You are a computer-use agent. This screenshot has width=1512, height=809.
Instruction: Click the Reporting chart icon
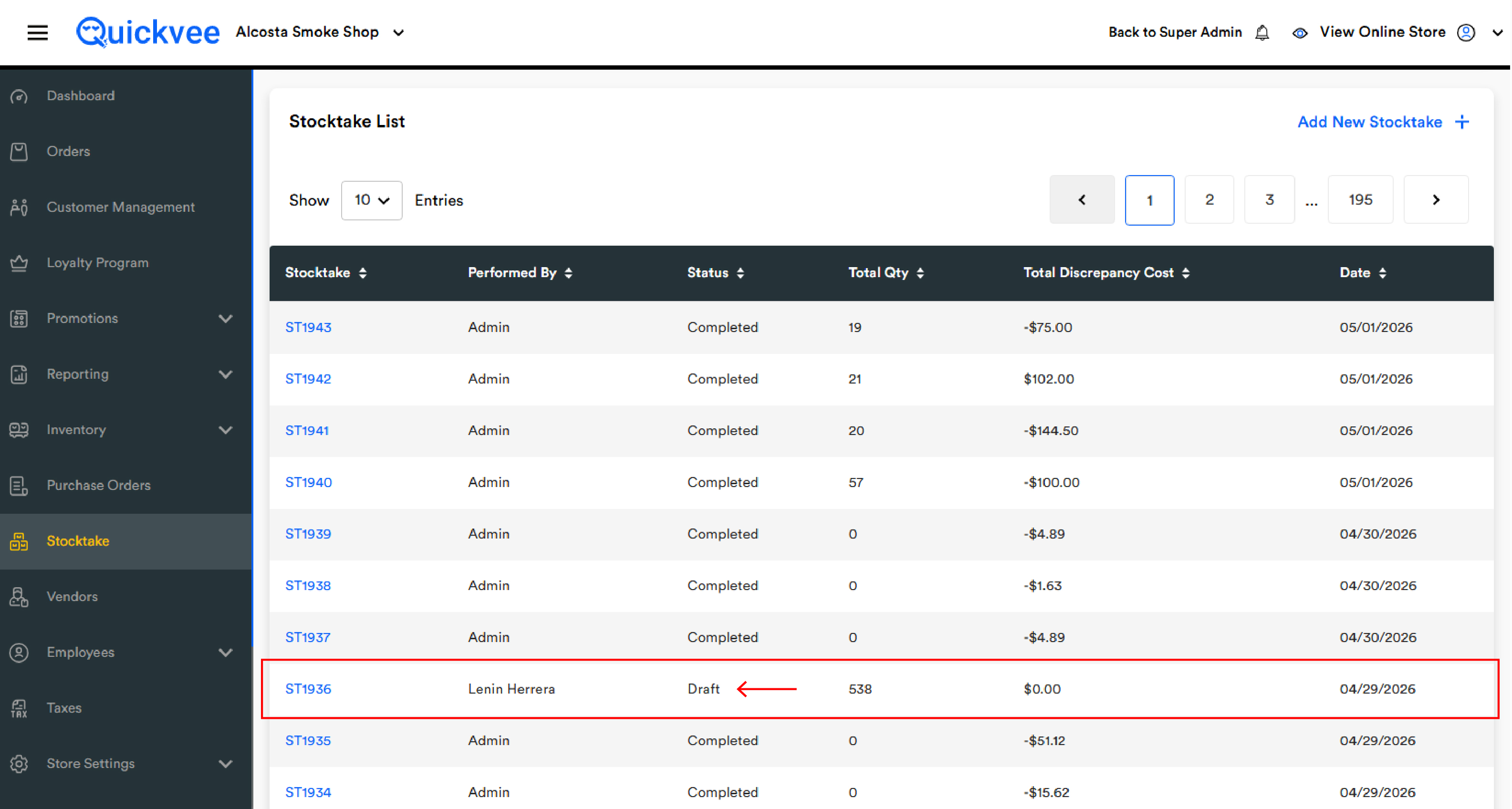19,374
